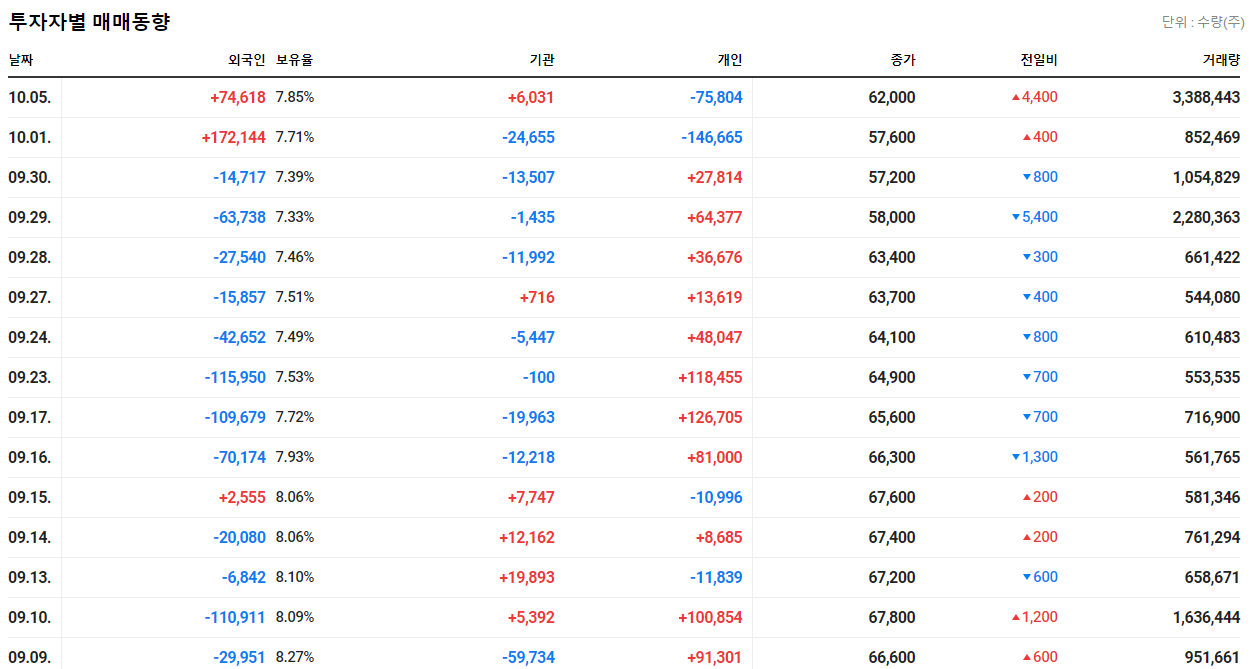
Task: Select the 09.24. date cell
Action: coord(30,337)
